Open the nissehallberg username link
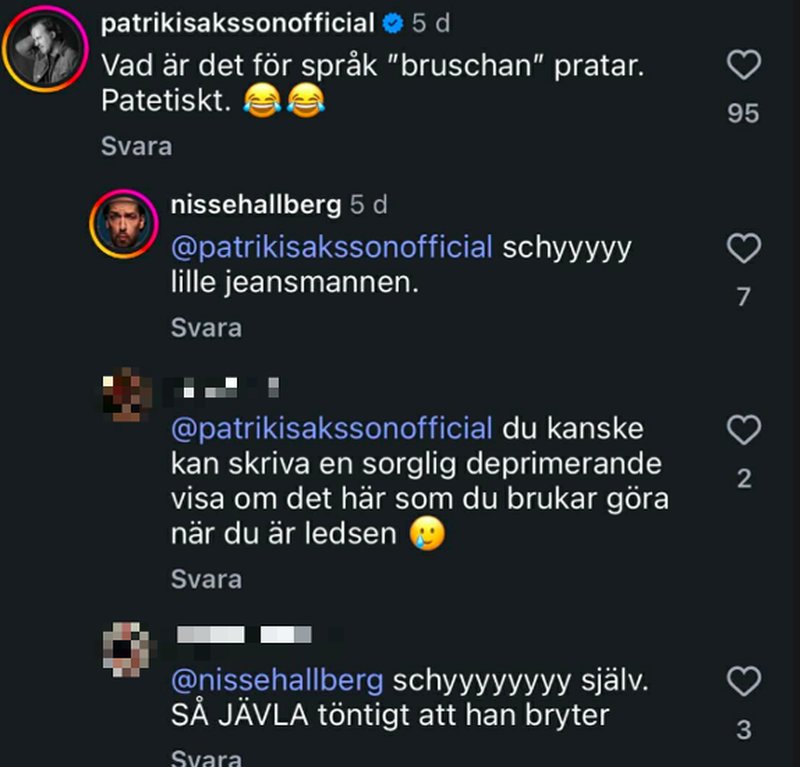This screenshot has width=800, height=767. [x=256, y=205]
